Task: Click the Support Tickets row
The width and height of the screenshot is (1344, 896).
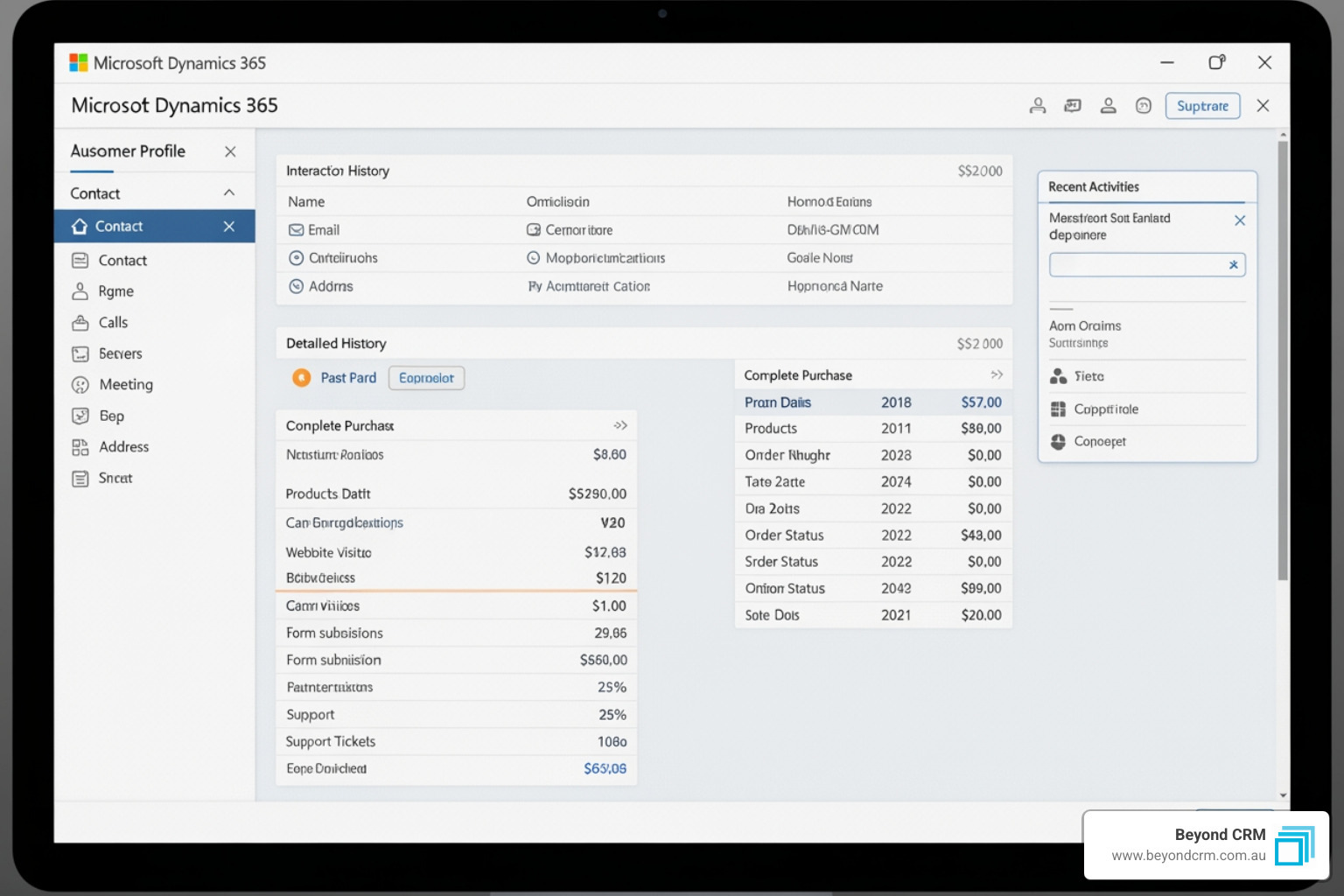Action: click(x=456, y=742)
